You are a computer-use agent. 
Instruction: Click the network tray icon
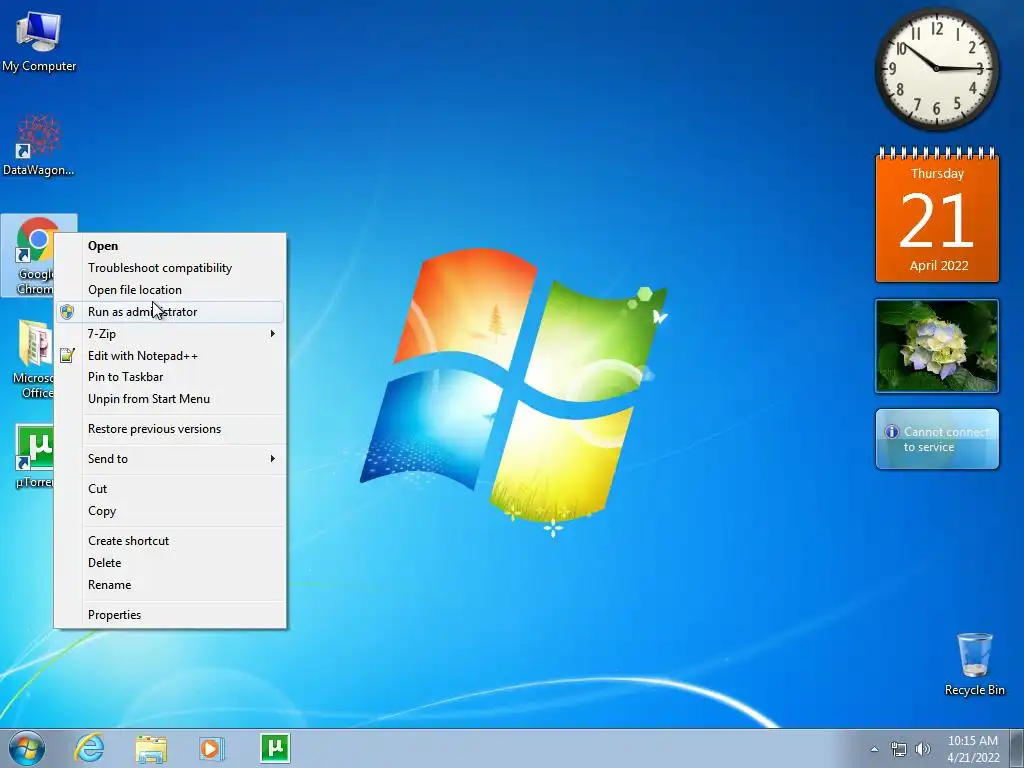coord(899,749)
